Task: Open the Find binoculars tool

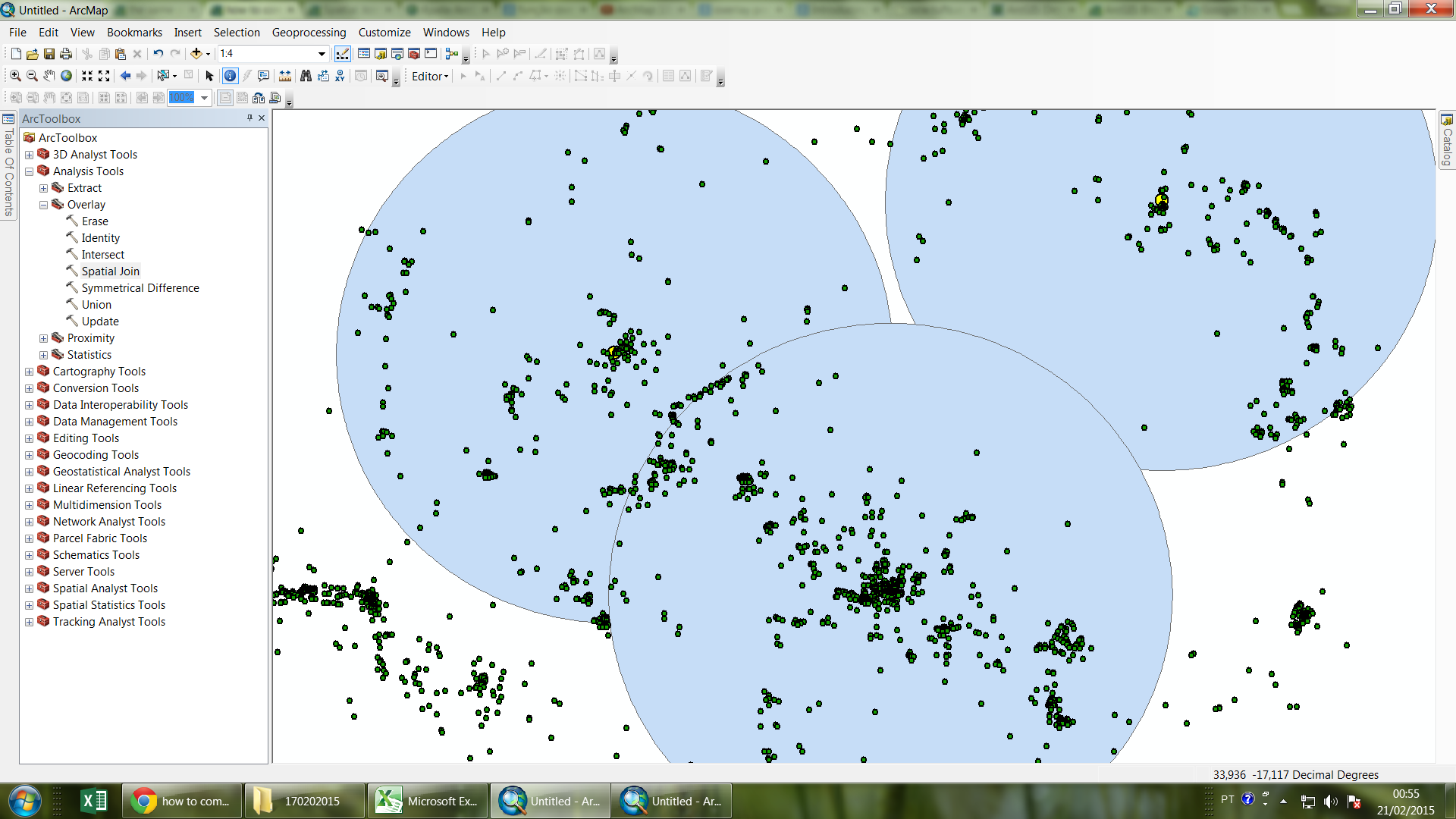Action: (306, 76)
